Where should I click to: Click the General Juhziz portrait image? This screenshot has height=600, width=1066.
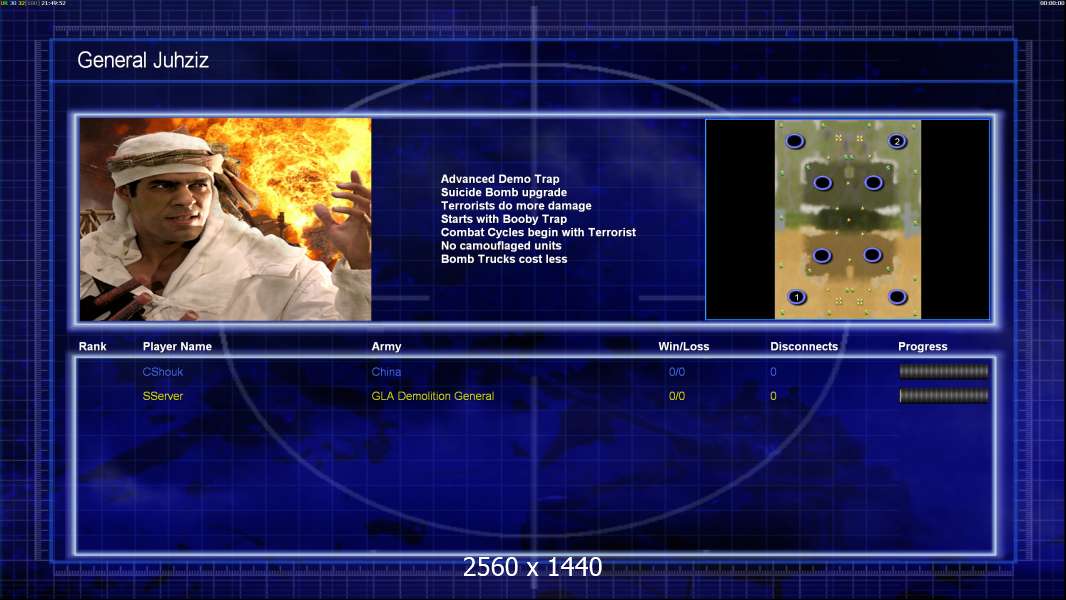[x=226, y=219]
